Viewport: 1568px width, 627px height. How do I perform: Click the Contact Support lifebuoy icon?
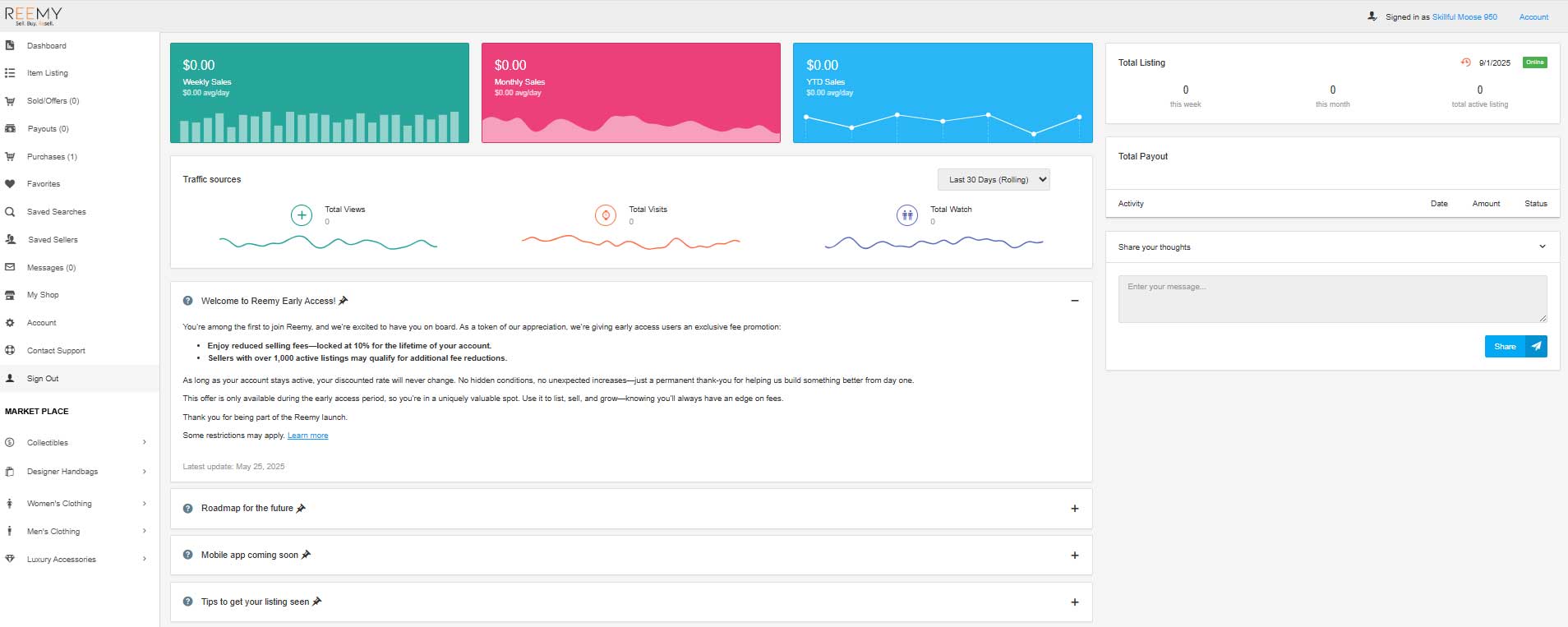coord(10,350)
